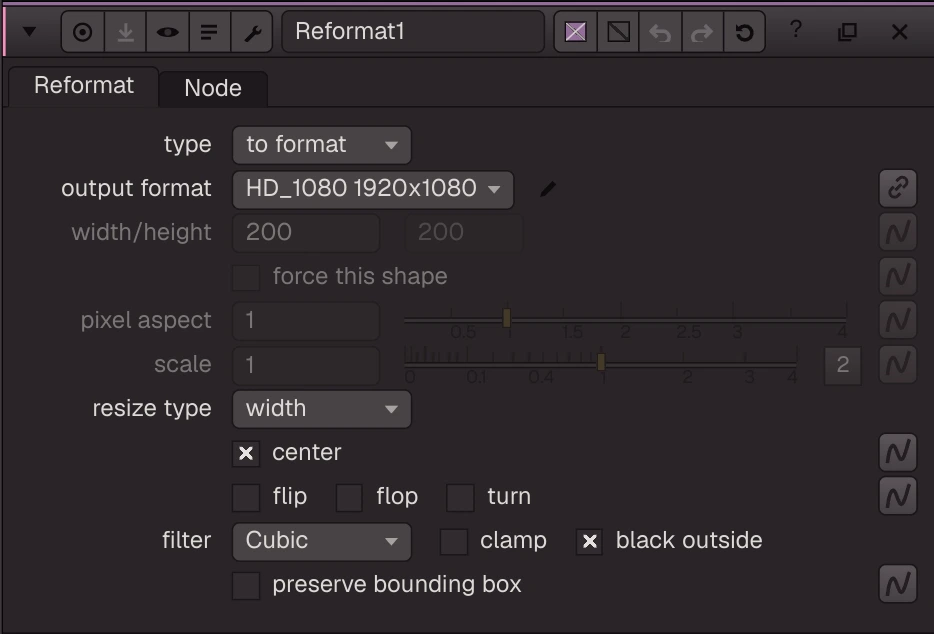Open output format dropdown HD_1080 1920x1080
934x634 pixels.
pos(373,189)
